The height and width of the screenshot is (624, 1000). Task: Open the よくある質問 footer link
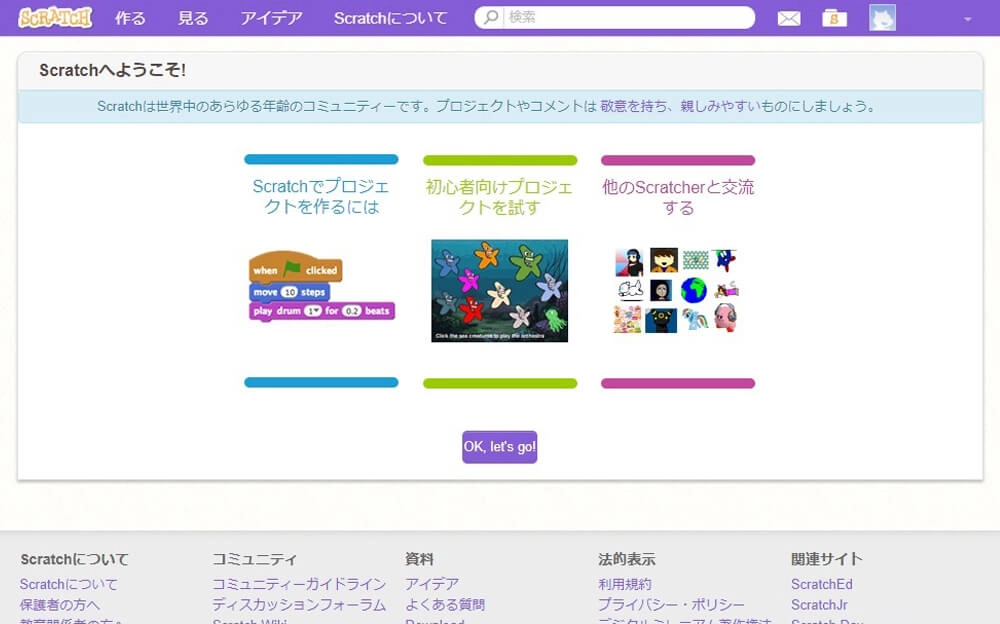tap(445, 604)
